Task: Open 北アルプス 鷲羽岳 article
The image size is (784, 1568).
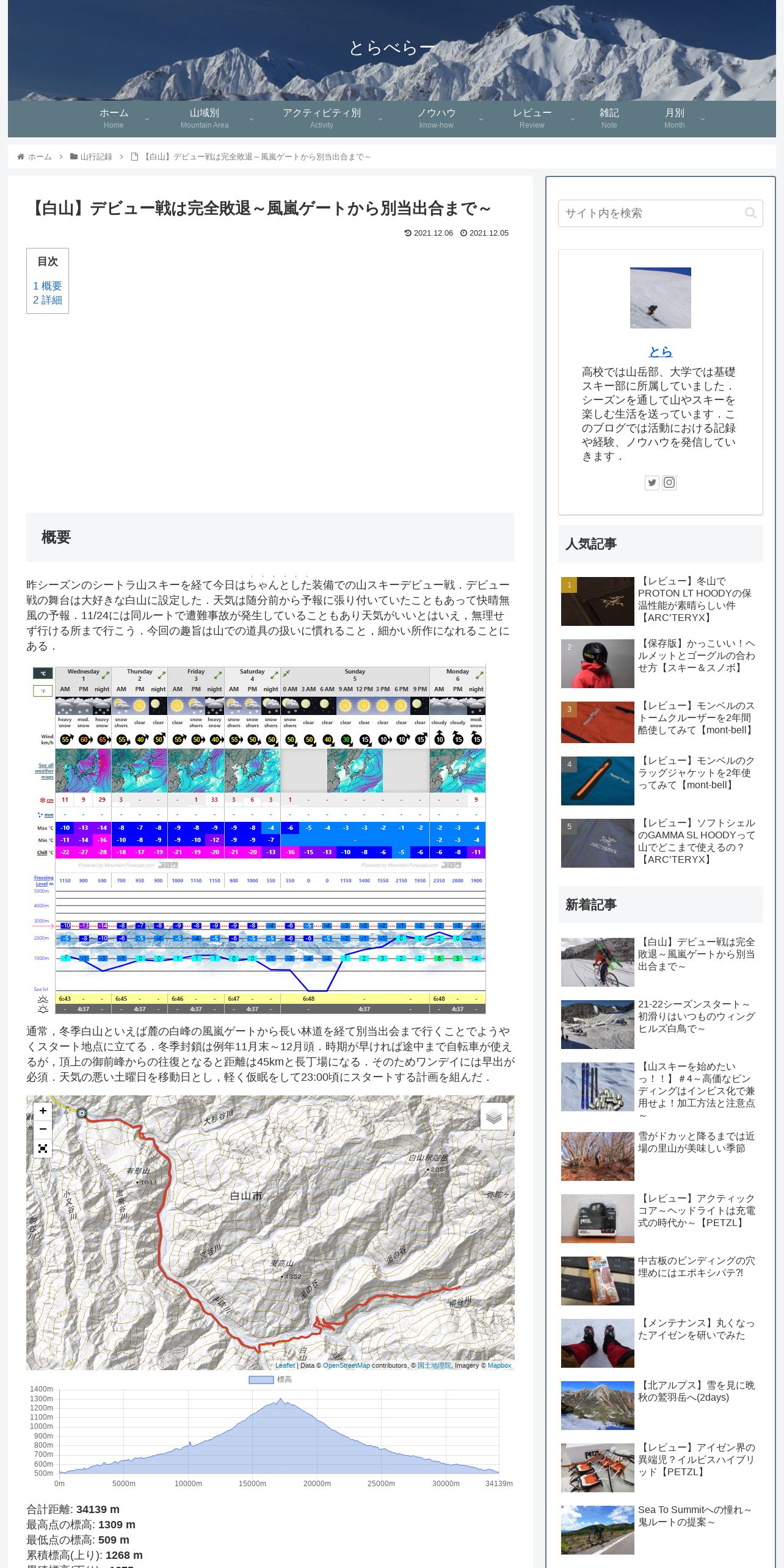Action: (661, 1405)
